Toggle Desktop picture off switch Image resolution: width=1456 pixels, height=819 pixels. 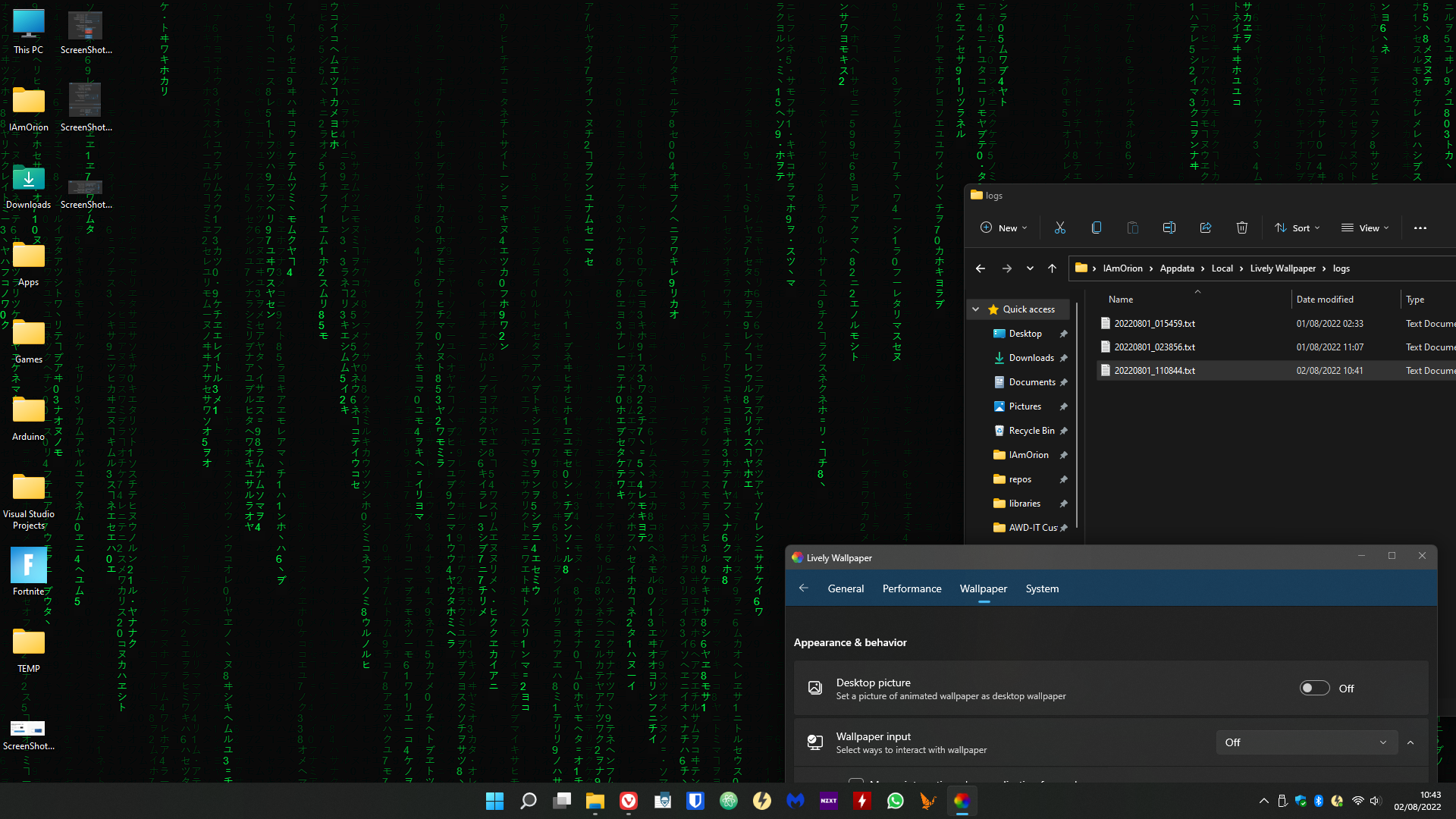(x=1314, y=688)
